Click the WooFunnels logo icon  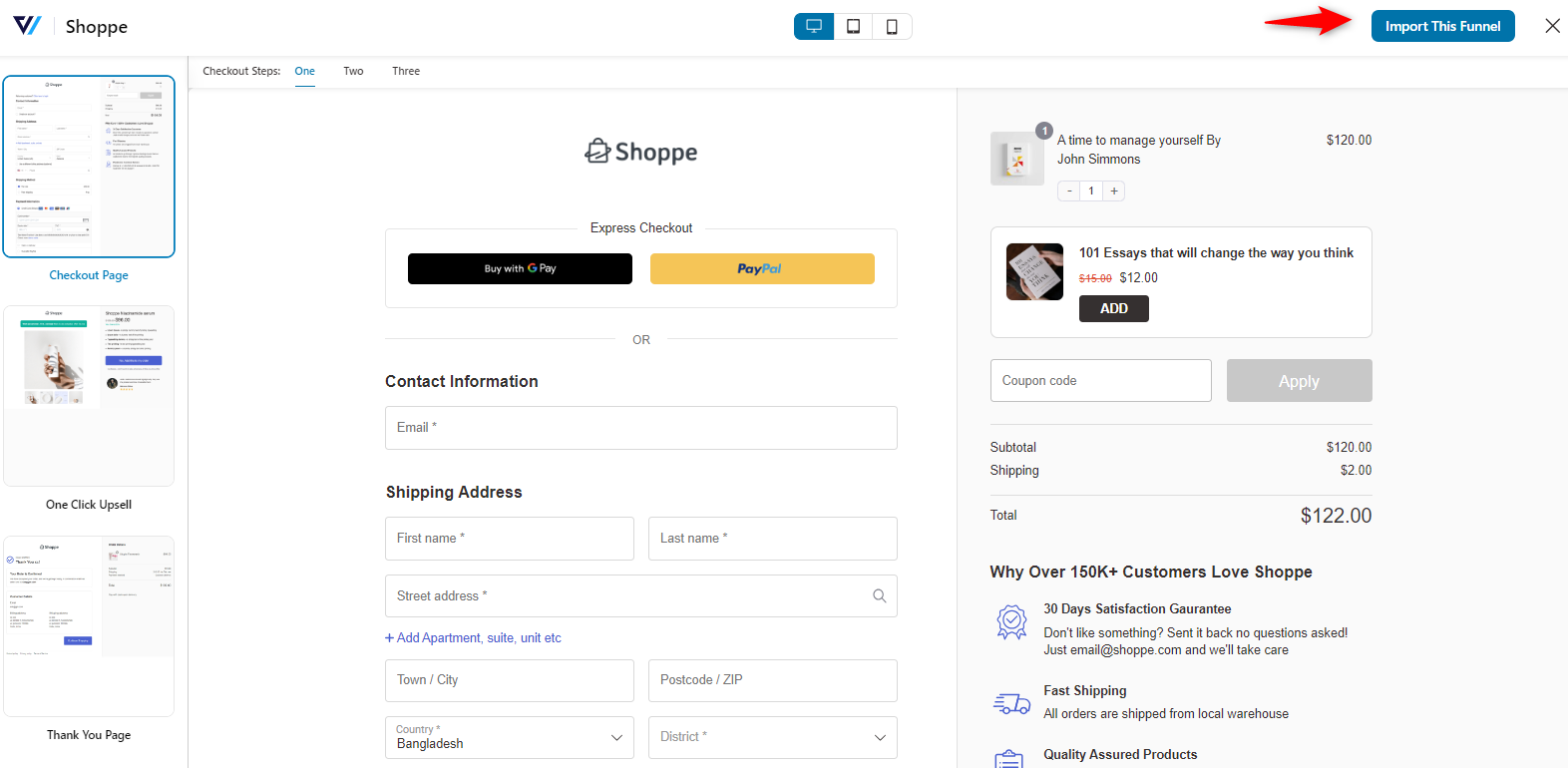coord(27,26)
